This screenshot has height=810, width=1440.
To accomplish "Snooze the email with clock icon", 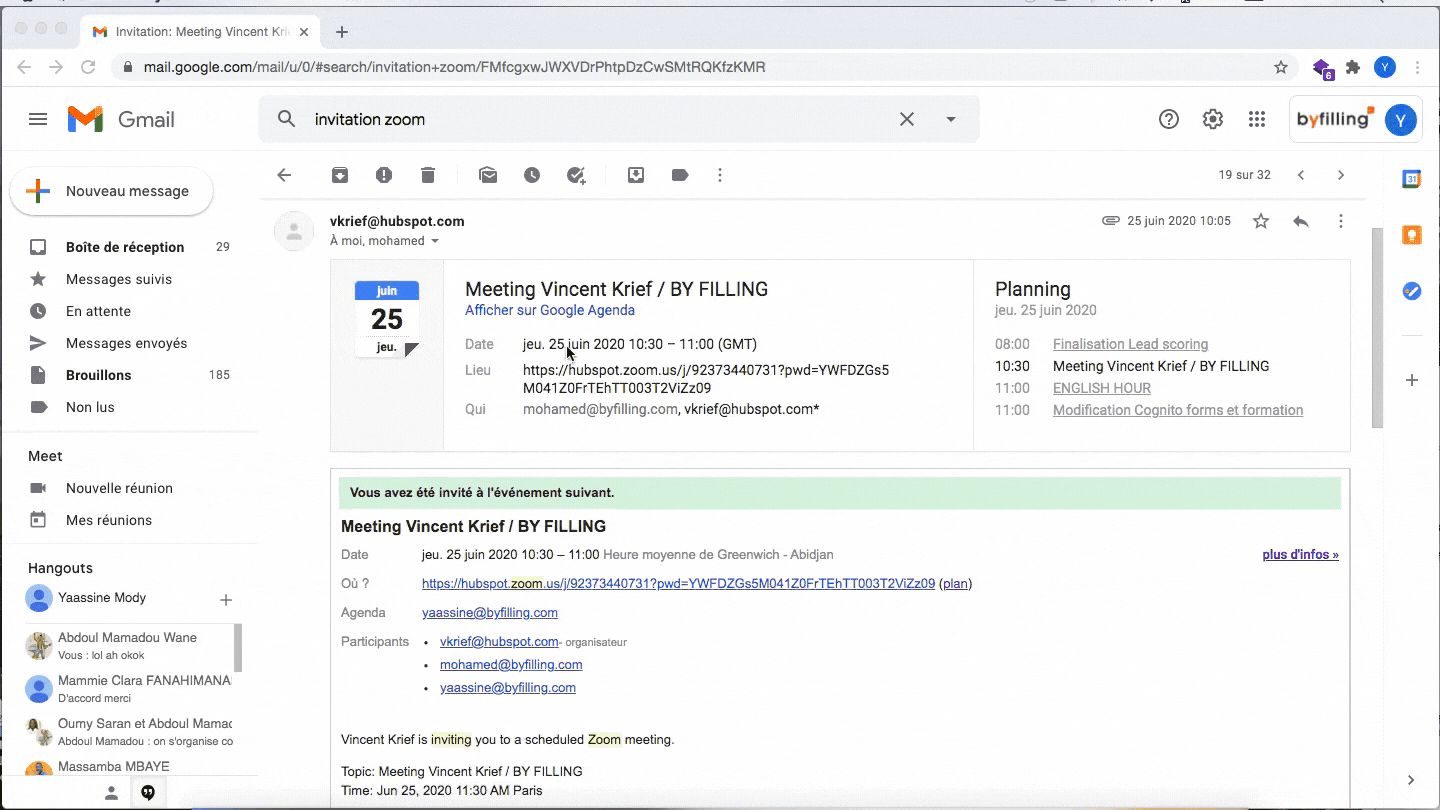I will [532, 175].
